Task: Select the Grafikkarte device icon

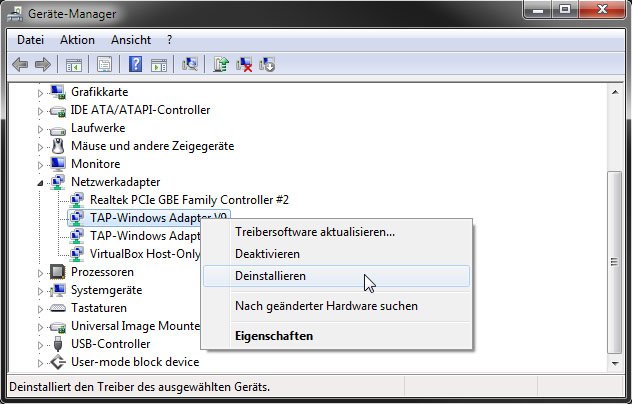Action: pyautogui.click(x=58, y=92)
